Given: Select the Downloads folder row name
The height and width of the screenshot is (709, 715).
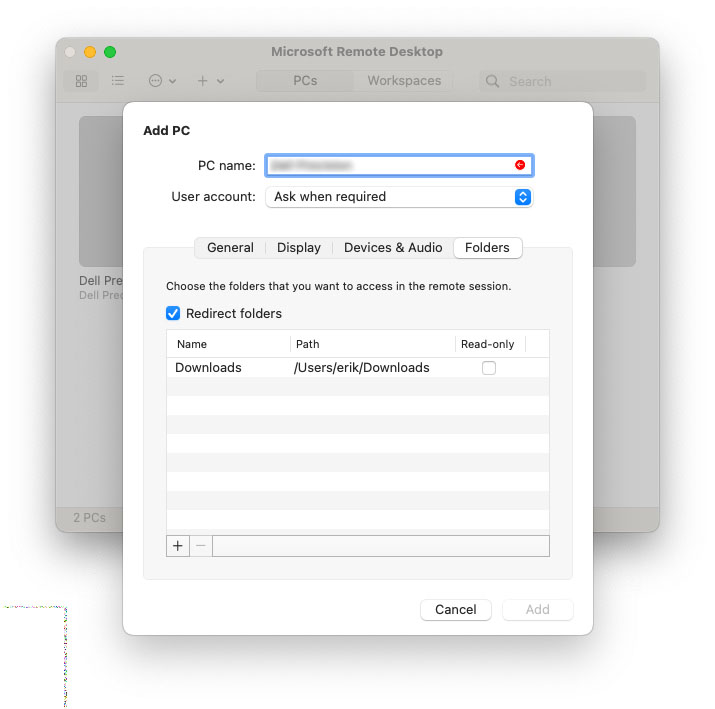Looking at the screenshot, I should click(208, 367).
